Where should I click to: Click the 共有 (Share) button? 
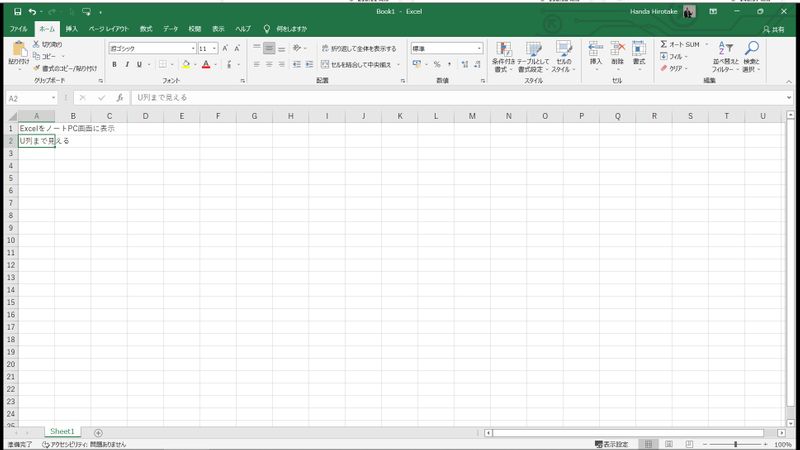point(772,29)
